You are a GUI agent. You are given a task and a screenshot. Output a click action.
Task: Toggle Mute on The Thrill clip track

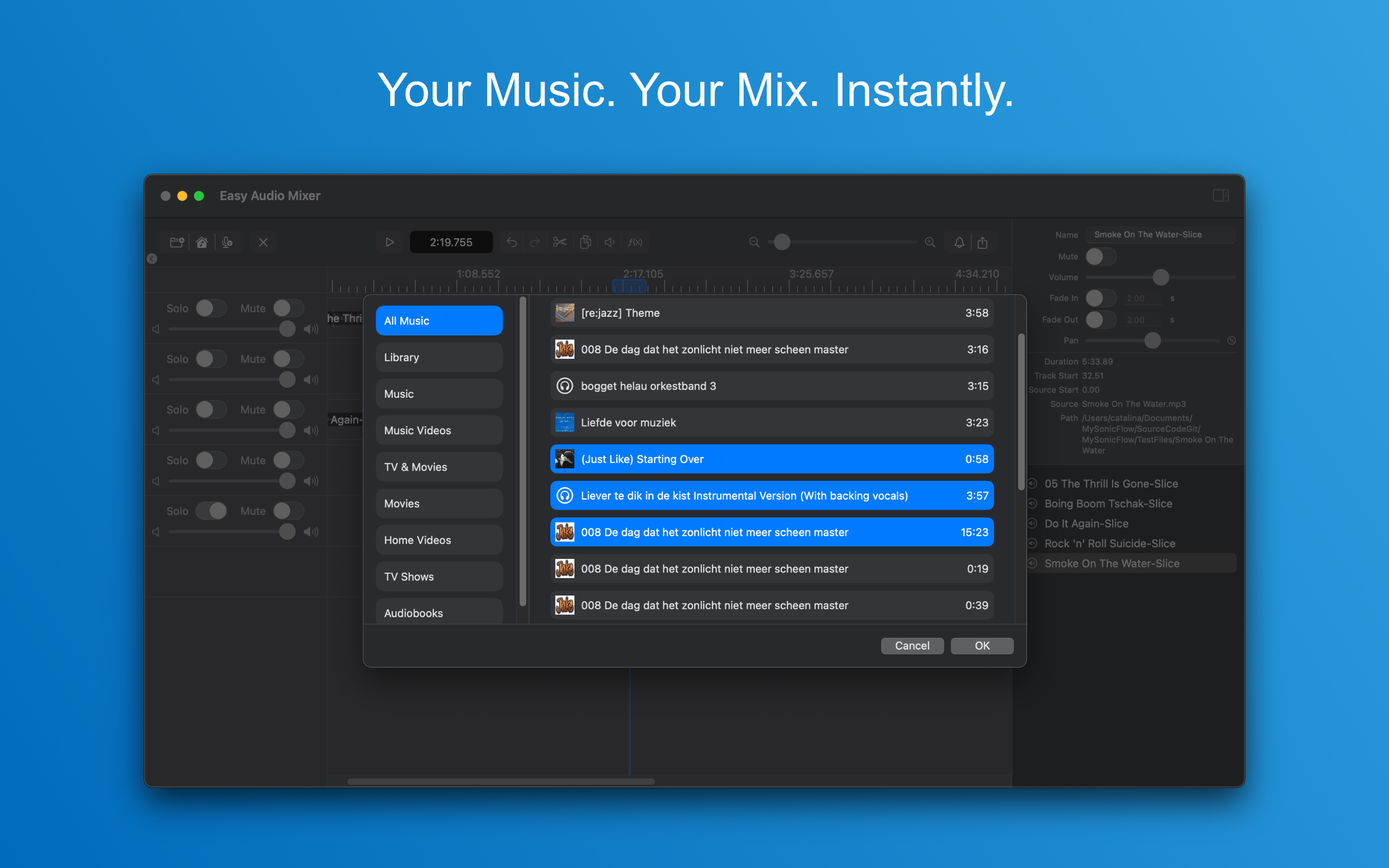coord(289,308)
